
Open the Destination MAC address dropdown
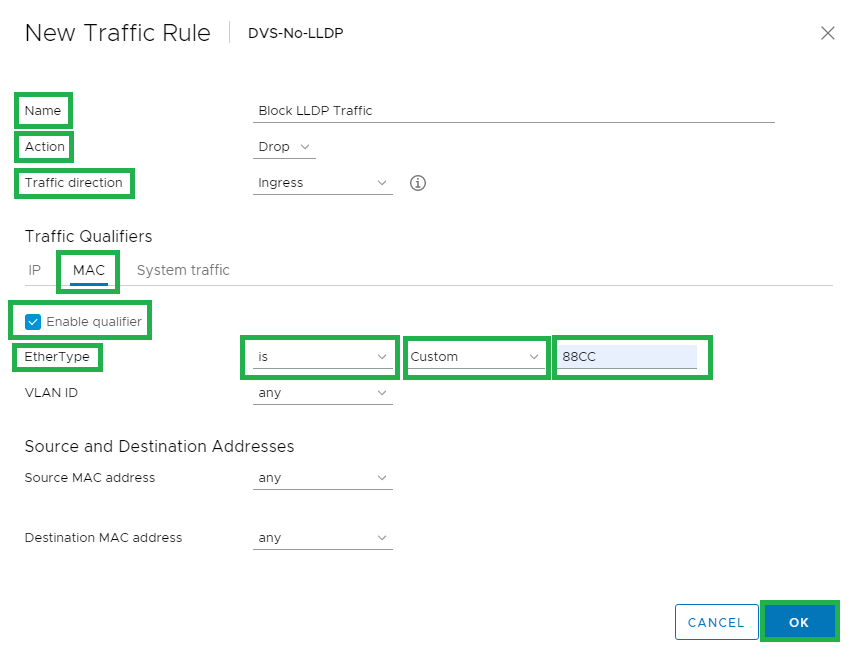click(322, 538)
